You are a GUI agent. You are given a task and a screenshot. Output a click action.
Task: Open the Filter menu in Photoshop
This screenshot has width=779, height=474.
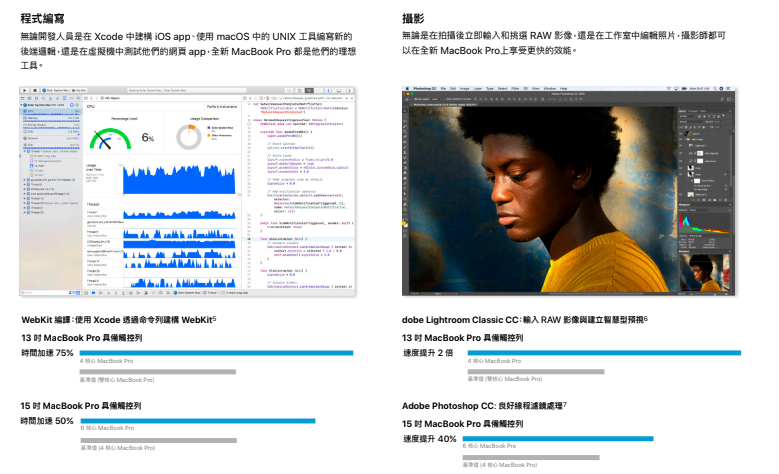coord(515,88)
